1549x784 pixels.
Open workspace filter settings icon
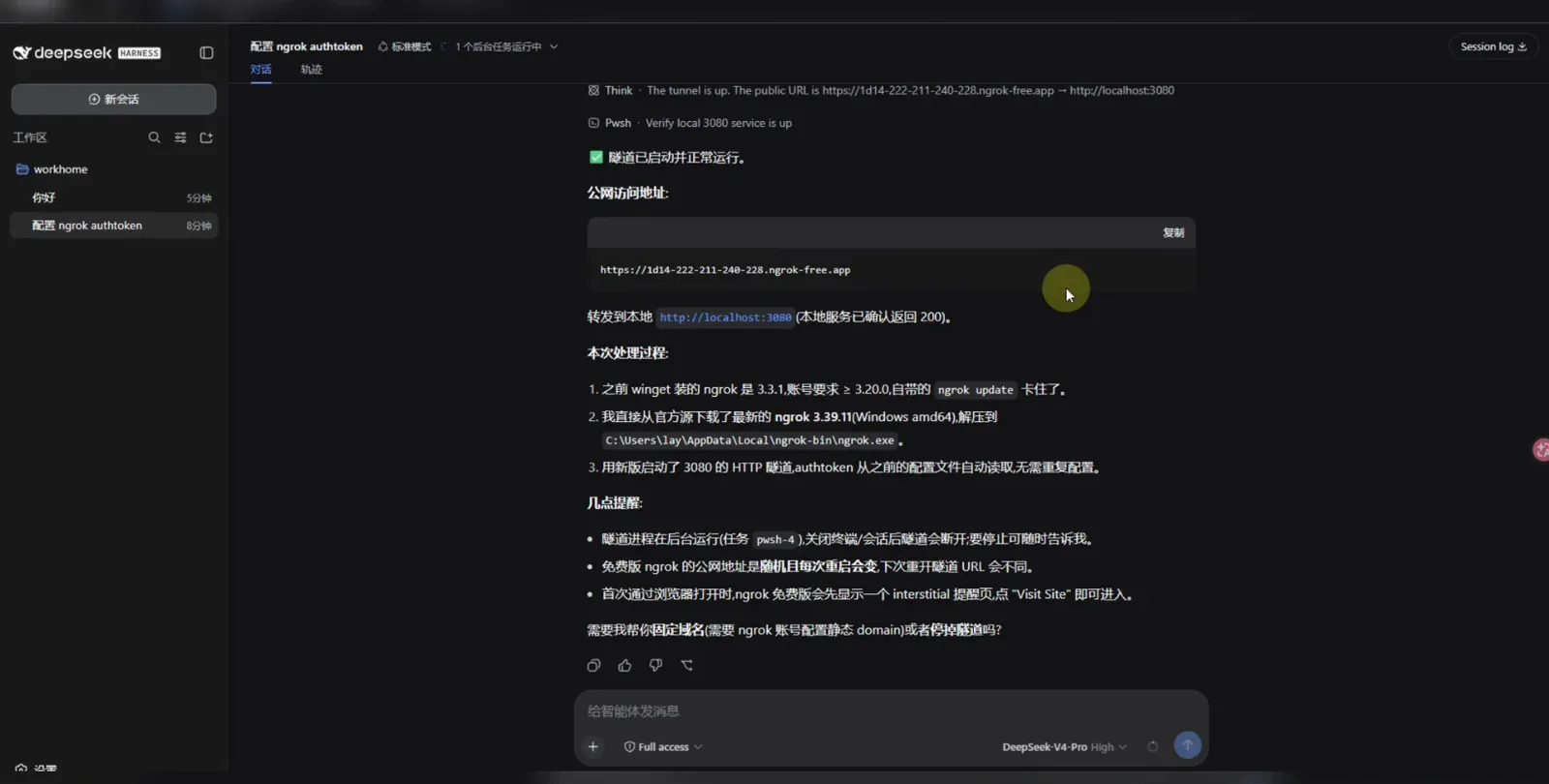pos(180,137)
